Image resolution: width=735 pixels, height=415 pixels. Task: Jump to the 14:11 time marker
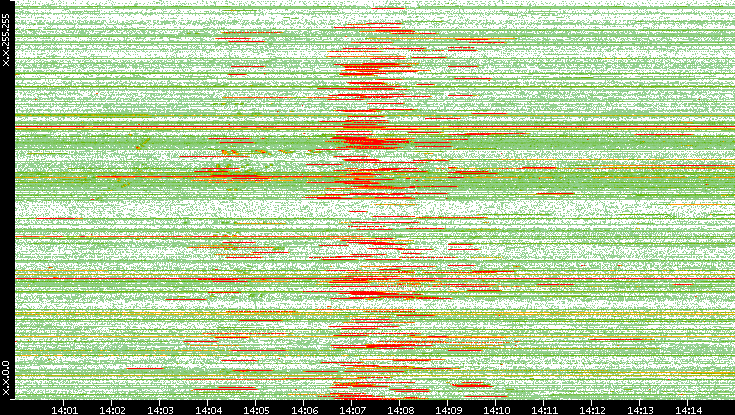[x=544, y=408]
